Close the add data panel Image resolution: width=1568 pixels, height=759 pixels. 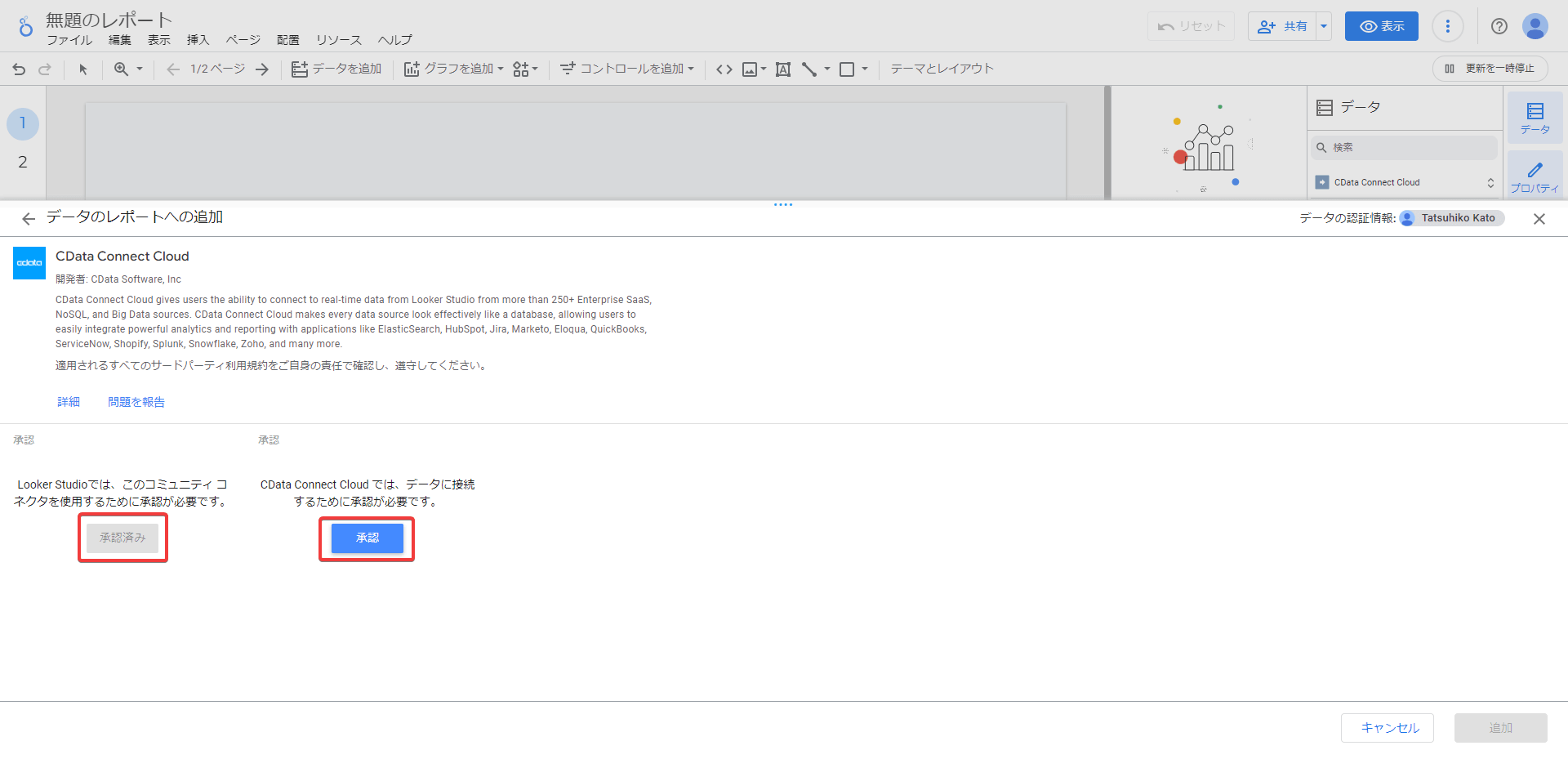[x=1539, y=219]
